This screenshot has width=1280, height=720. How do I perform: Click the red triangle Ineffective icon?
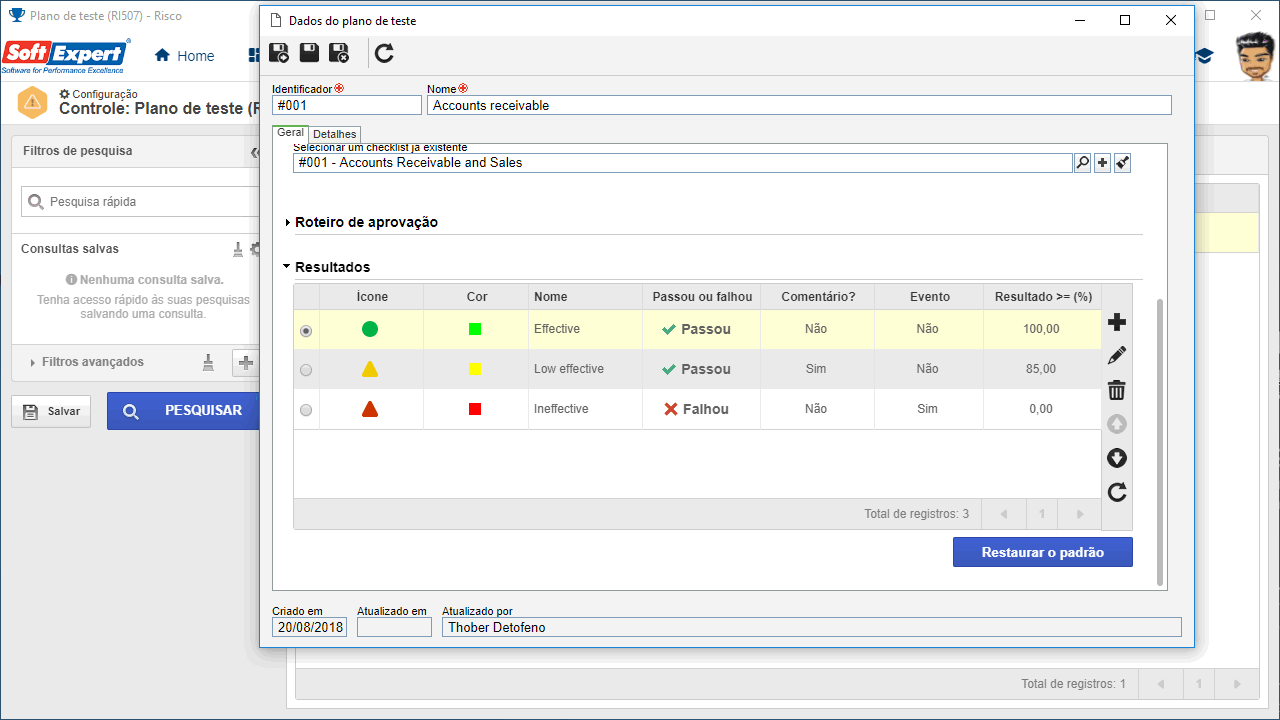(x=370, y=409)
